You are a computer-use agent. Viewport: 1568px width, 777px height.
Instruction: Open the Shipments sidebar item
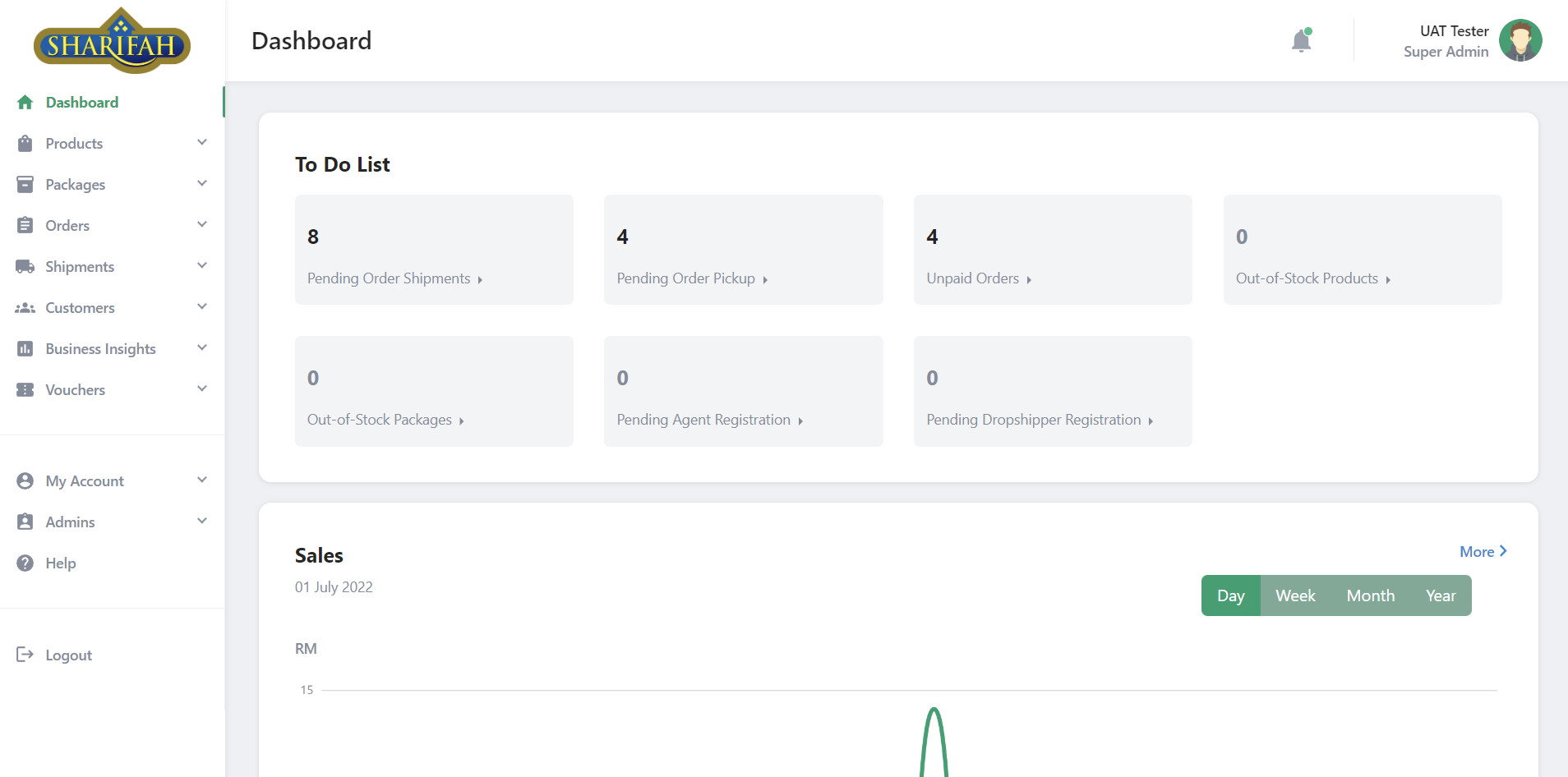click(112, 267)
